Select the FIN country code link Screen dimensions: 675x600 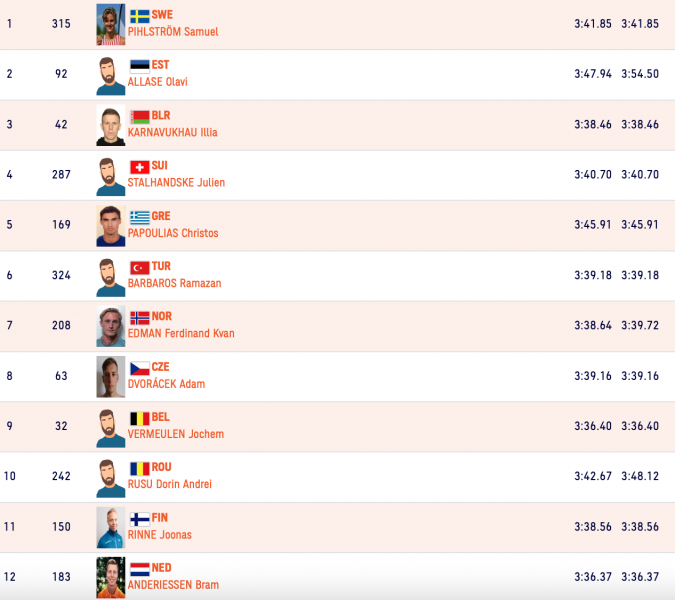pyautogui.click(x=160, y=518)
